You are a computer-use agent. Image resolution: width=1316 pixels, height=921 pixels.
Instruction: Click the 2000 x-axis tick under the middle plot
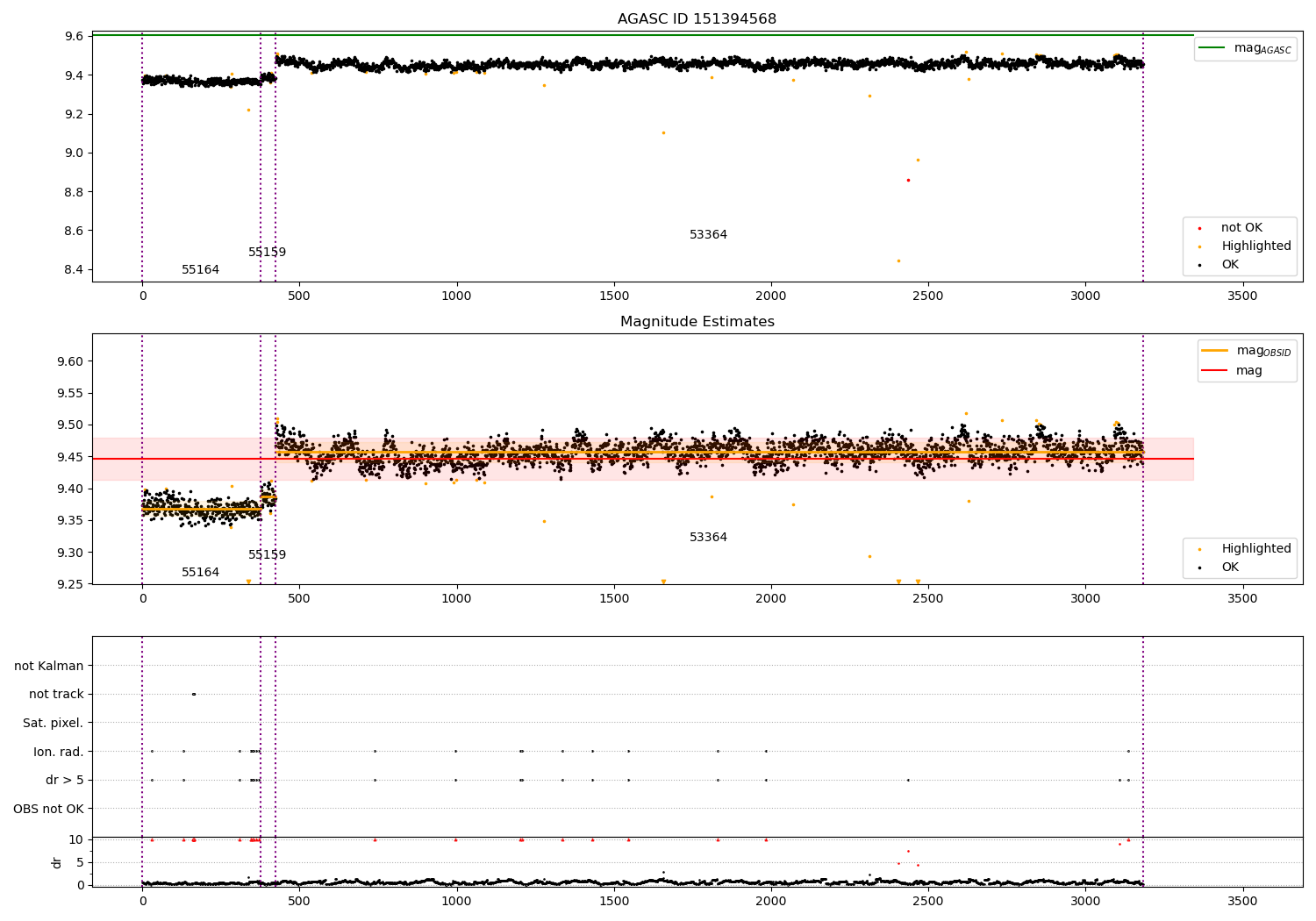771,599
